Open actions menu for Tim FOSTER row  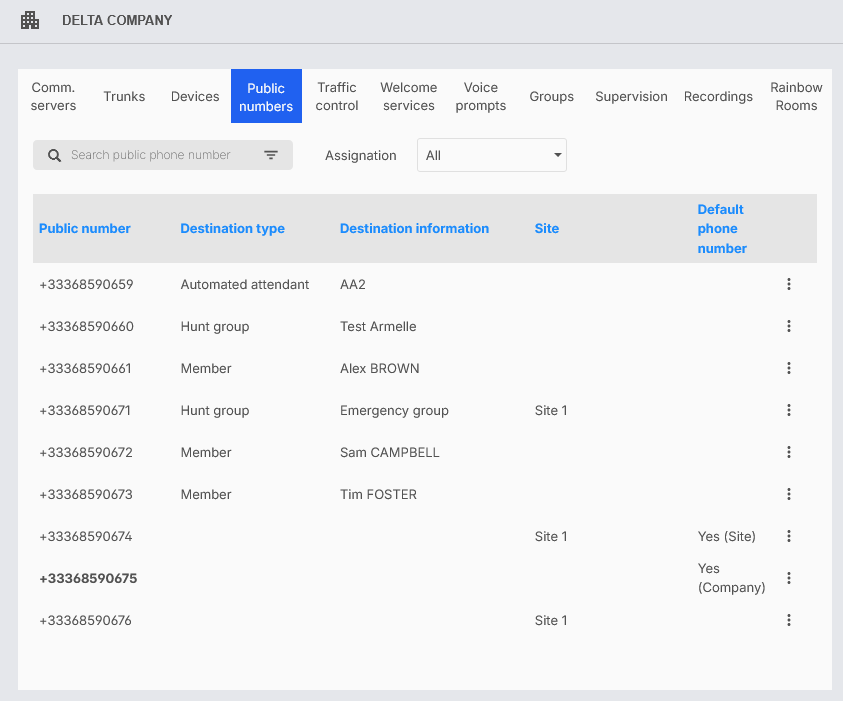pos(789,495)
